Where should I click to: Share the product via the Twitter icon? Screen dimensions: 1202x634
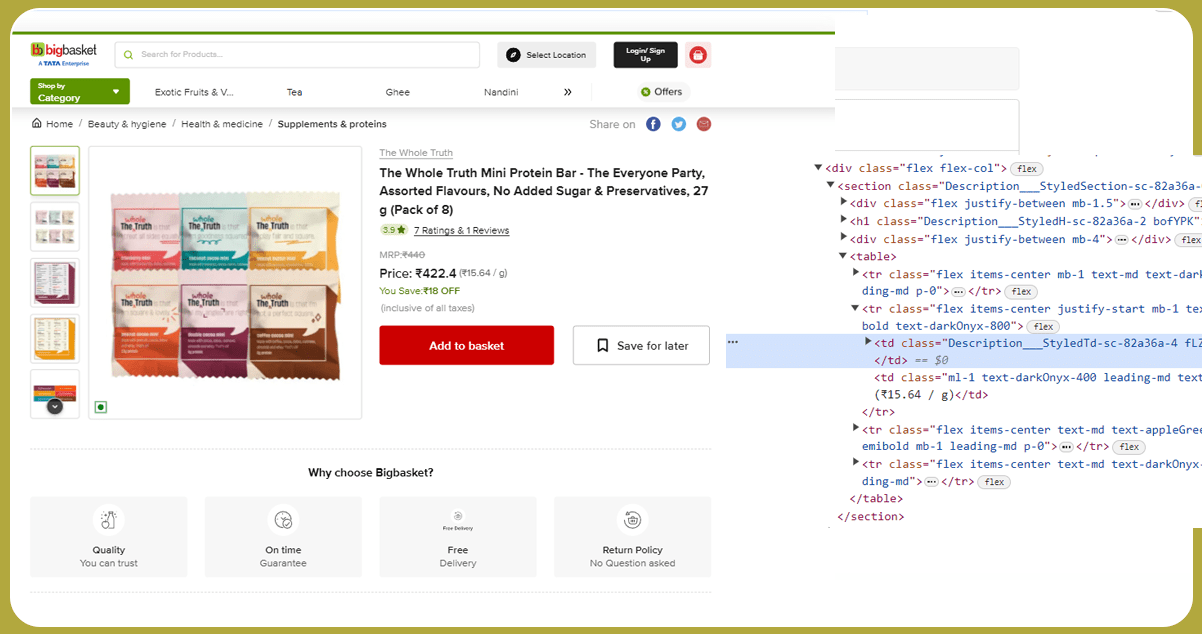pos(678,124)
